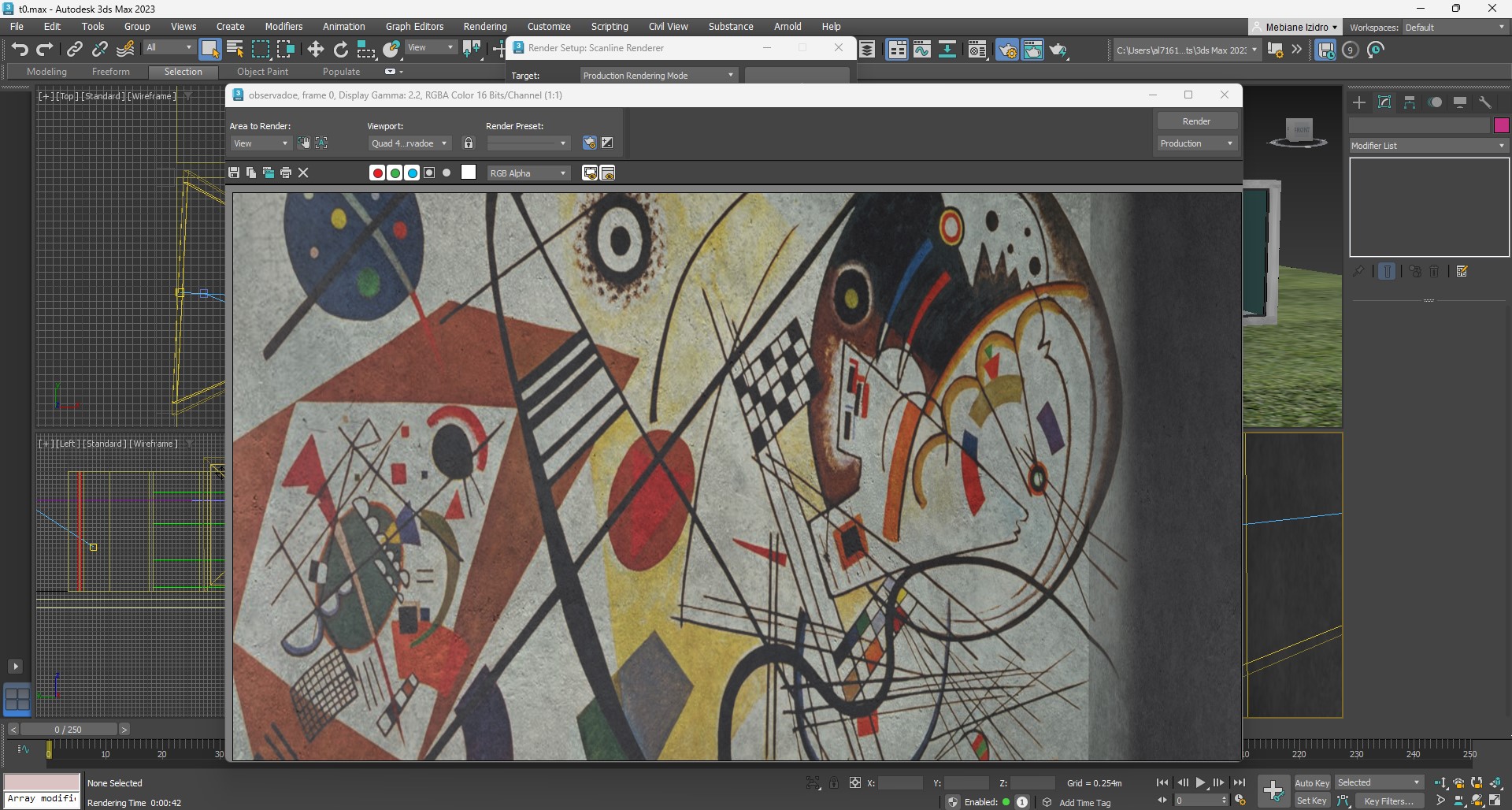The image size is (1512, 810).
Task: Clear the rendered frame image
Action: point(303,173)
